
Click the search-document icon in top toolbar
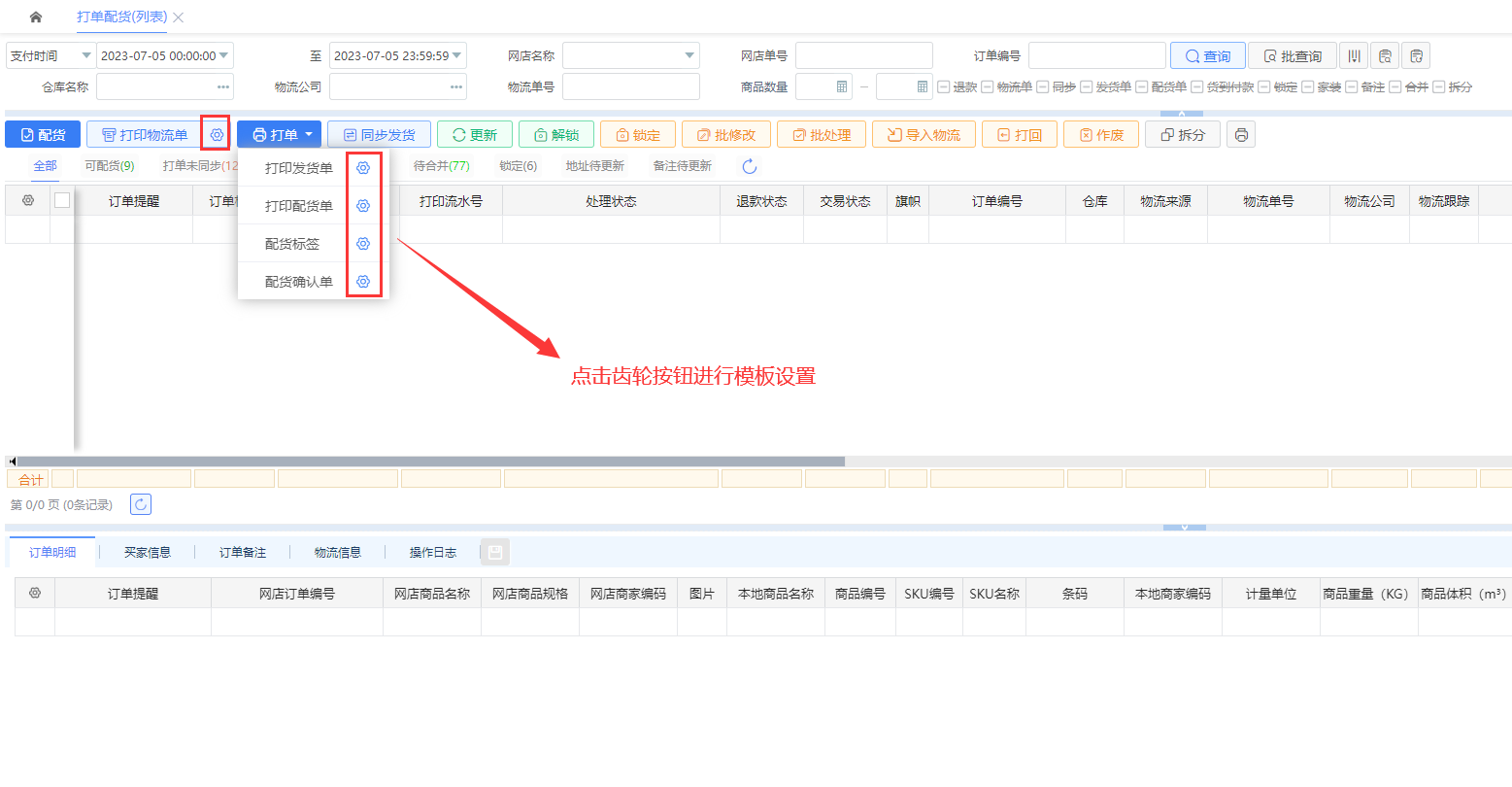tap(1385, 55)
